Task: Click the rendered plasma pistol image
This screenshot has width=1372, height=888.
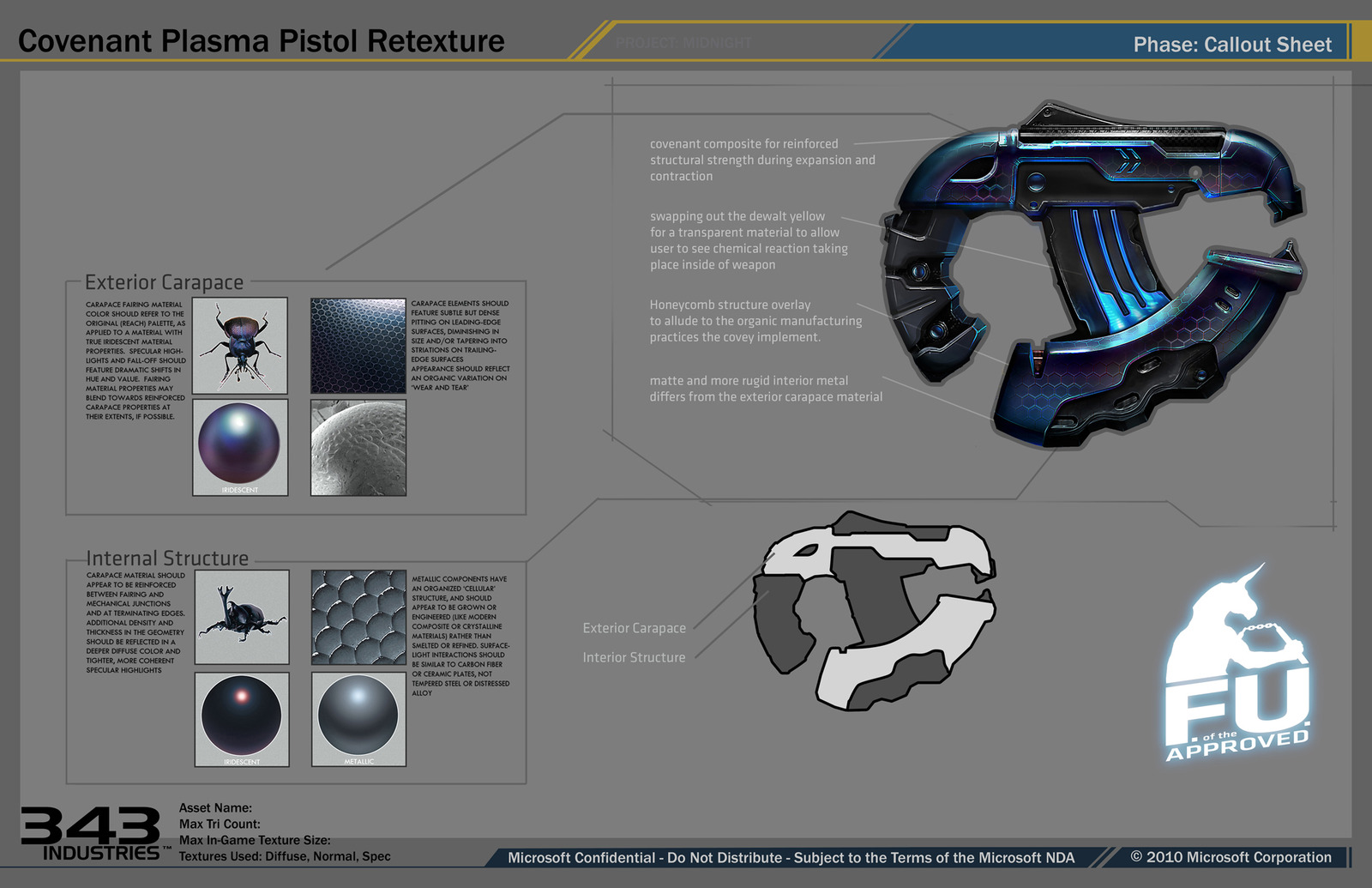Action: click(1094, 276)
